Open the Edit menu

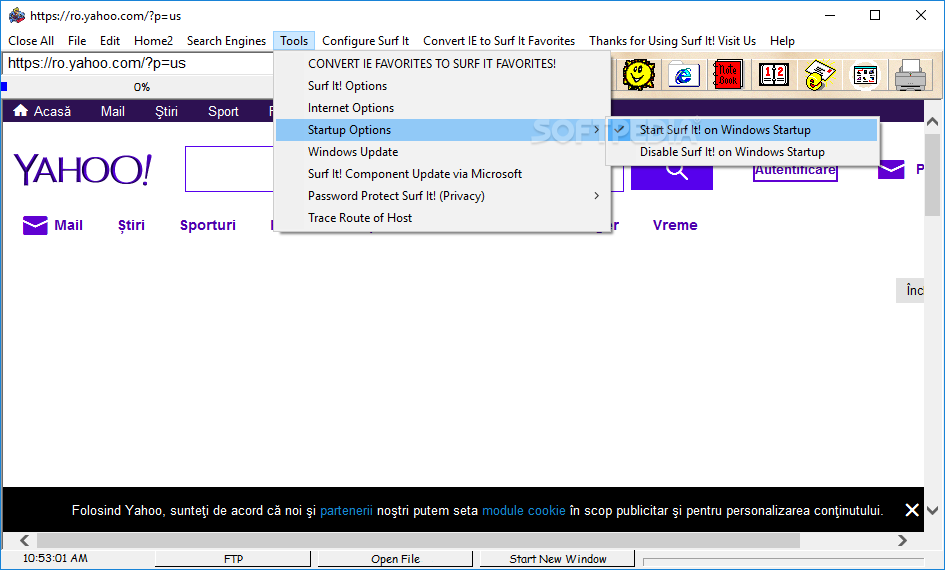[110, 41]
